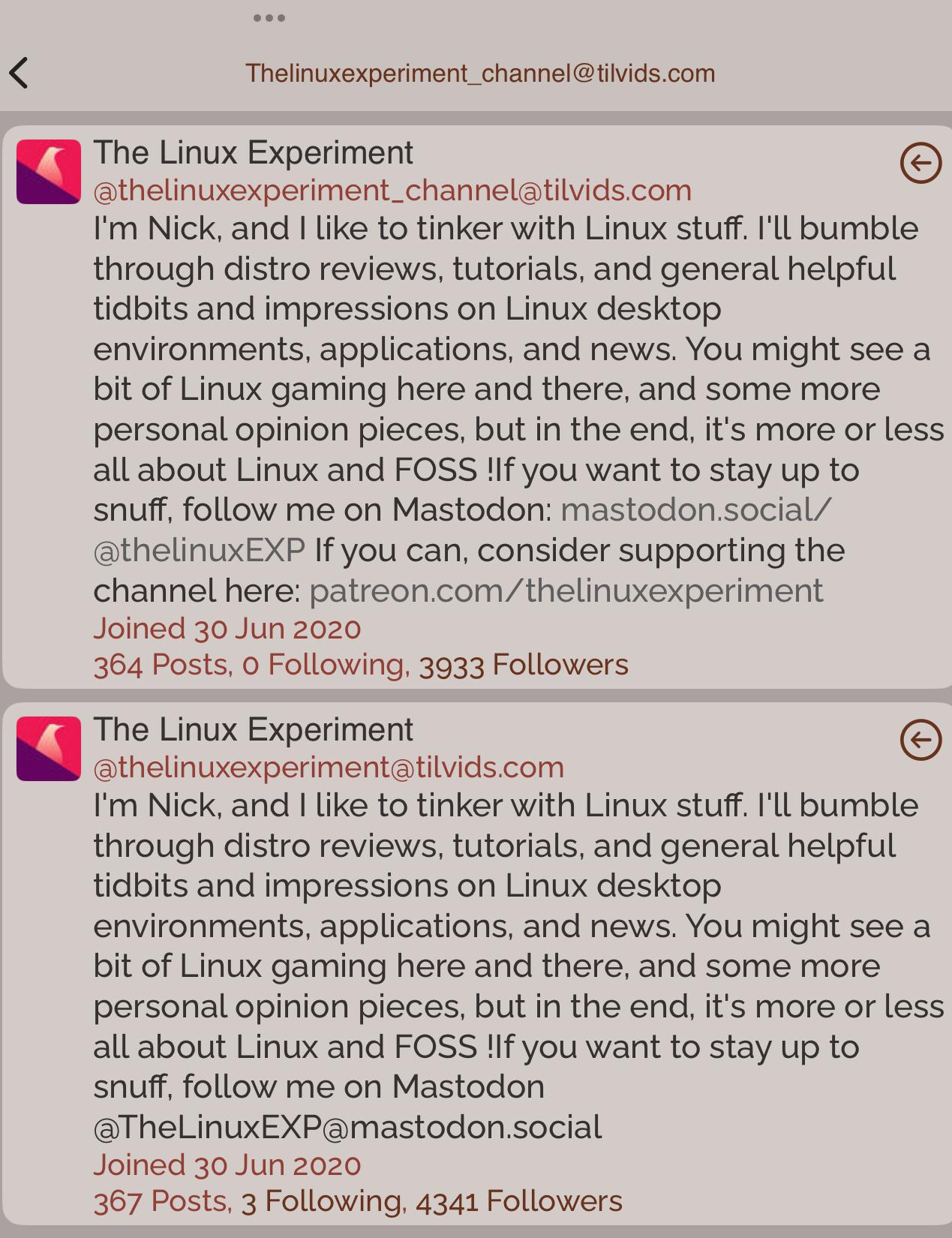Tap circled arrow icon on the @thelinuxexperiment@tilvids.com result
Viewport: 952px width, 1238px height.
(920, 740)
